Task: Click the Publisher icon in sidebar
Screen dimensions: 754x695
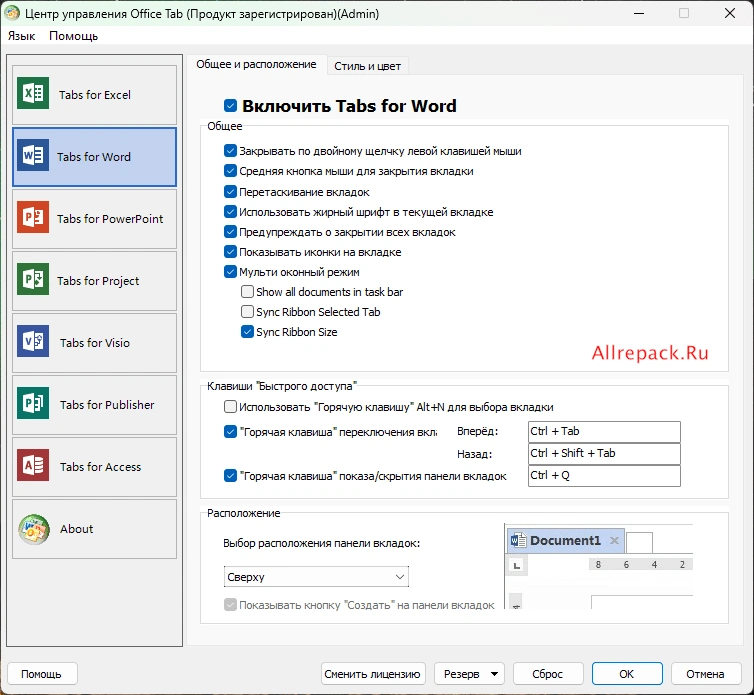Action: (33, 404)
